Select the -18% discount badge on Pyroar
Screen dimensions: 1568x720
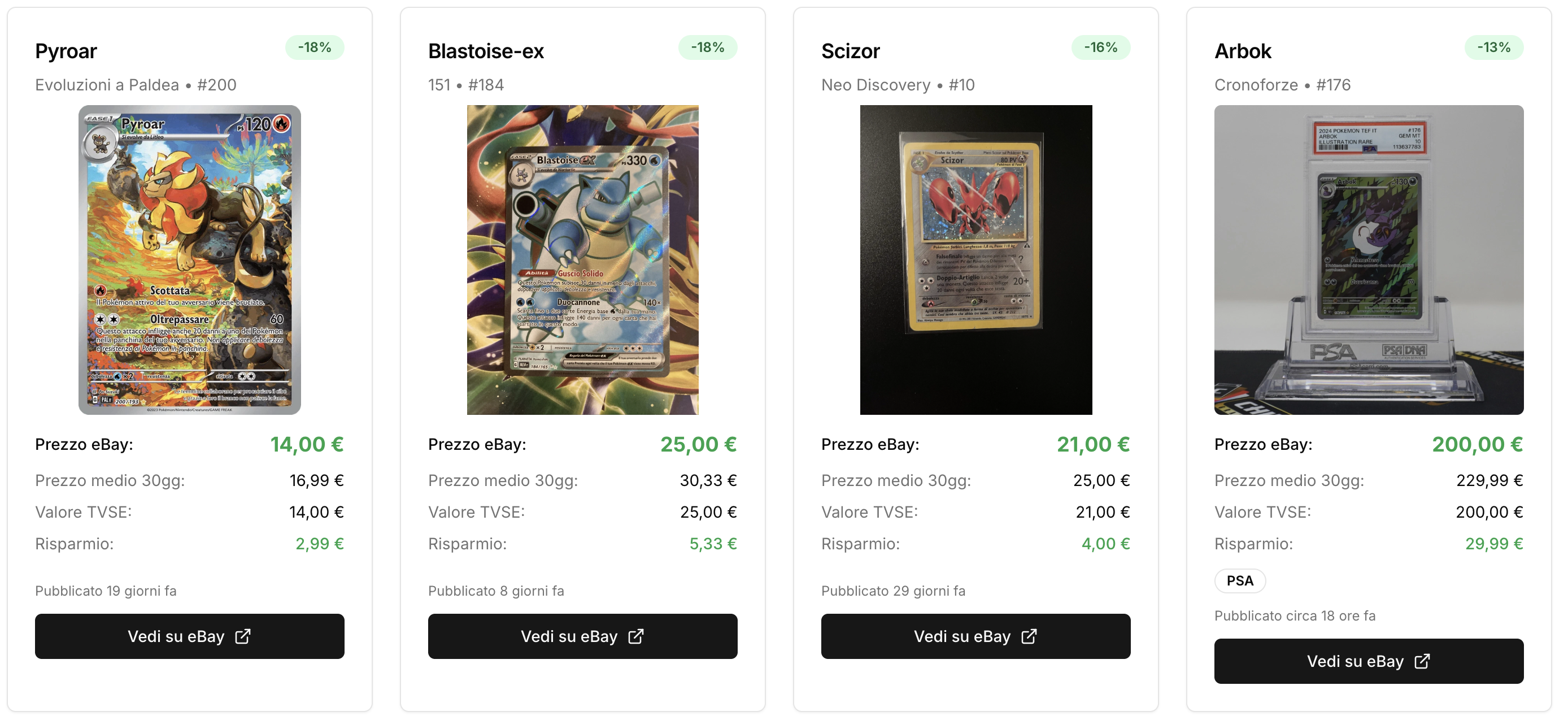[x=314, y=46]
